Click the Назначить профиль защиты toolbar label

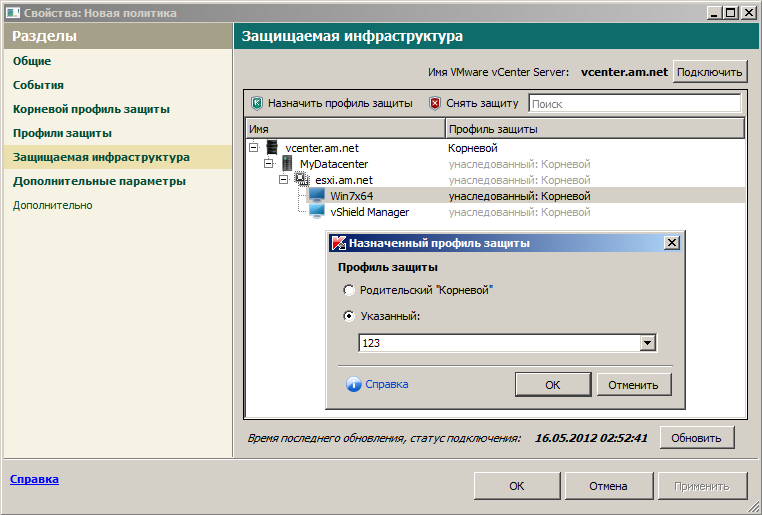click(x=340, y=103)
